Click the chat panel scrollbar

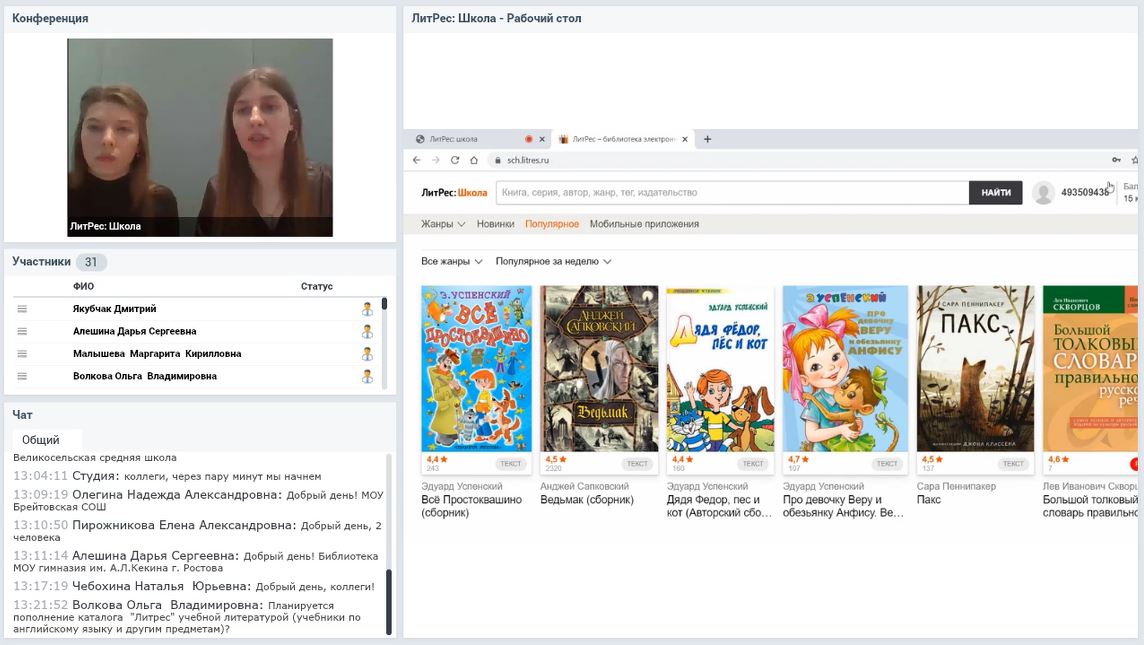coord(389,601)
